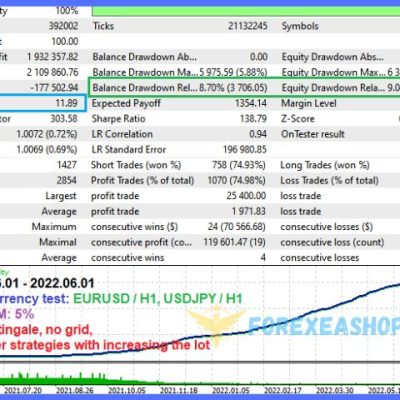400x400 pixels.
Task: Click the 2021.11.18 date on chart axis
Action: point(179,390)
